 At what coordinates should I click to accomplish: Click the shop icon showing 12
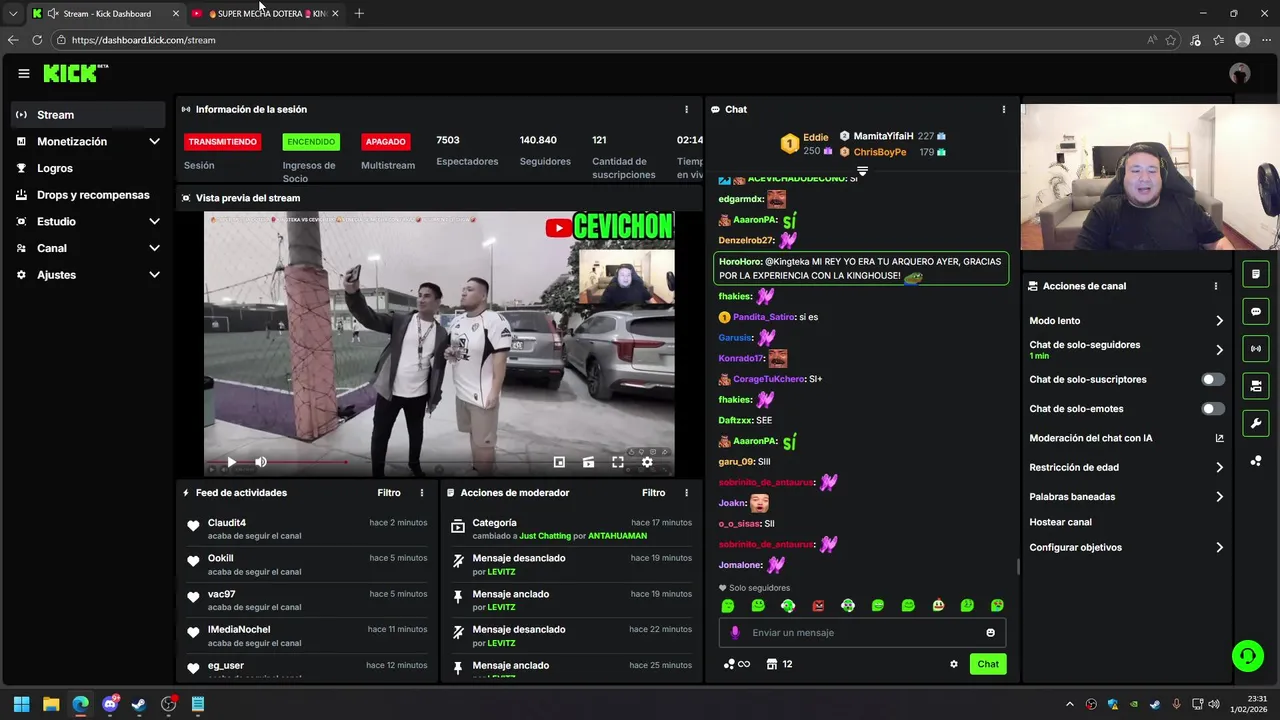coord(780,664)
